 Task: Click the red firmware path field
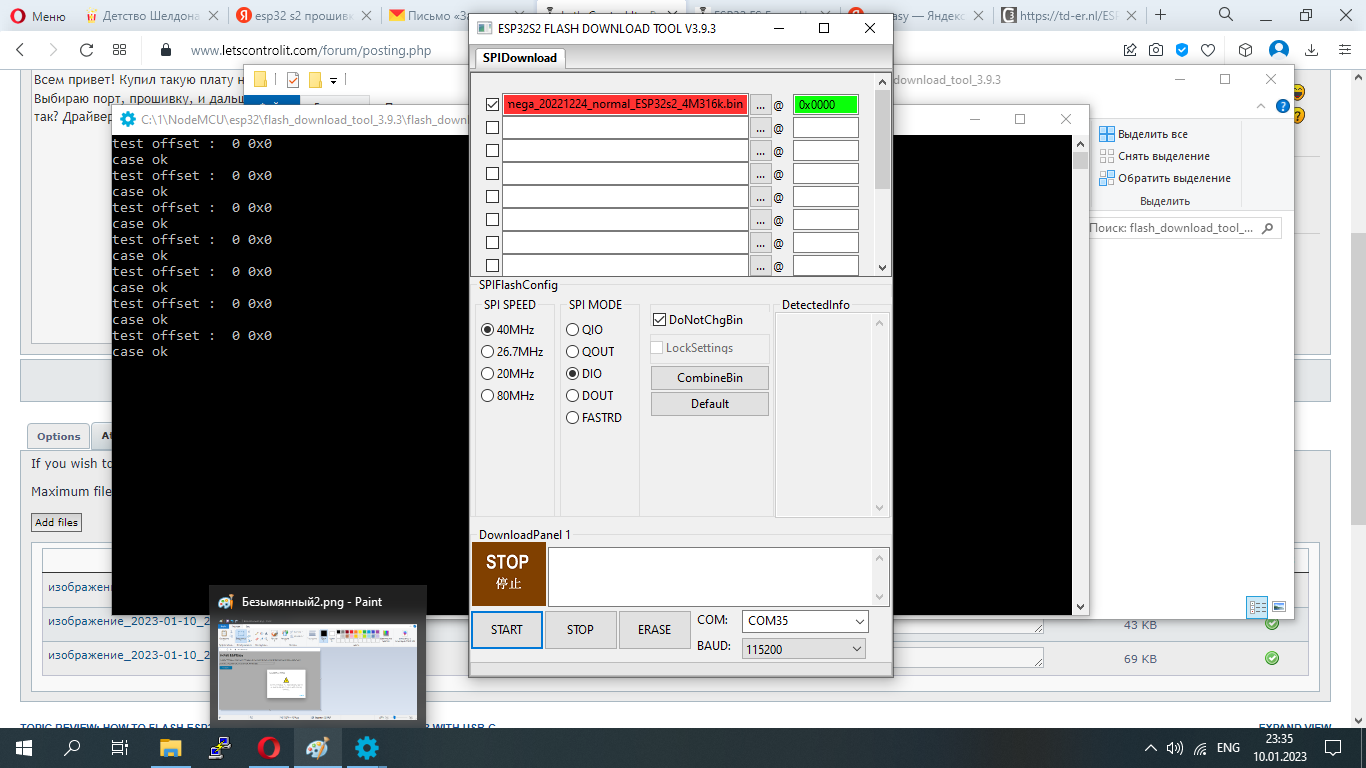(x=625, y=104)
